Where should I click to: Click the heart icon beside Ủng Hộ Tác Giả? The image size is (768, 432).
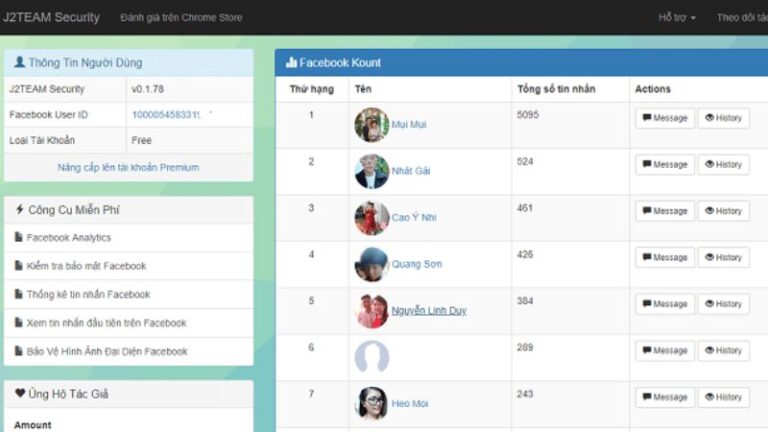click(20, 394)
